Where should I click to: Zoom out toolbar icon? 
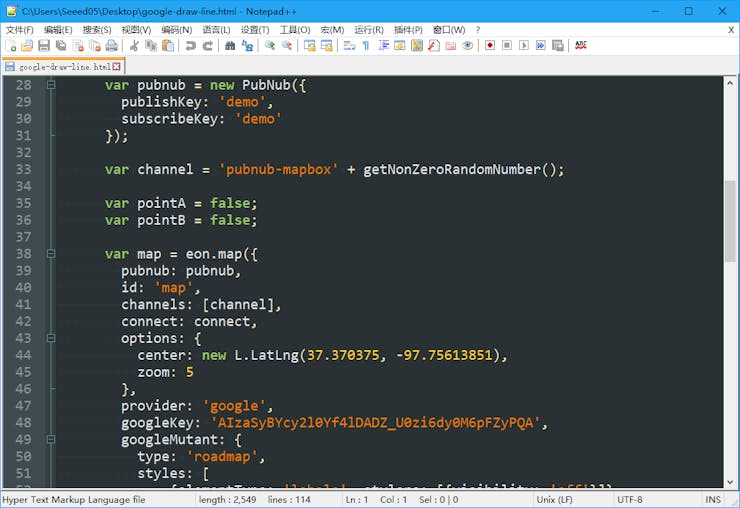[x=286, y=45]
